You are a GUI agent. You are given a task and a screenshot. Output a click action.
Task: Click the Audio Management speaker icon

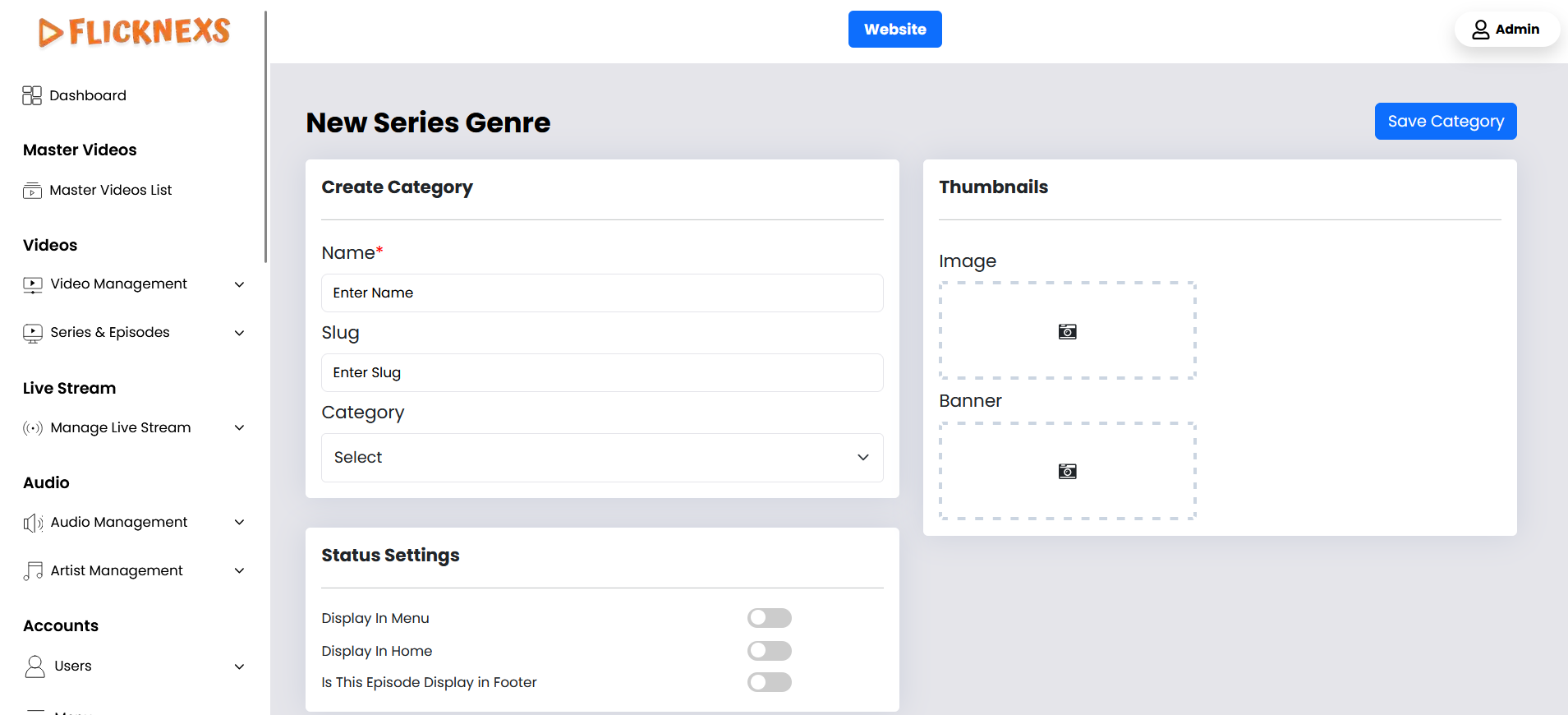tap(33, 523)
